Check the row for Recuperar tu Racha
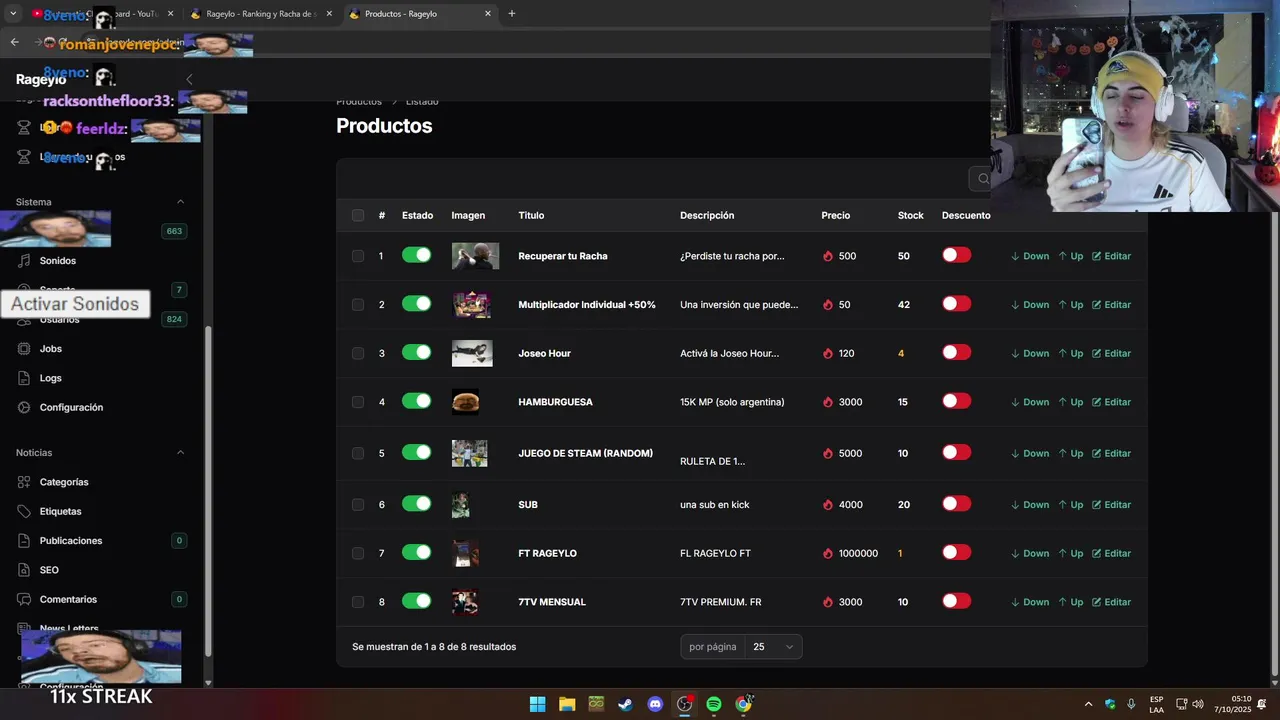 pos(358,256)
